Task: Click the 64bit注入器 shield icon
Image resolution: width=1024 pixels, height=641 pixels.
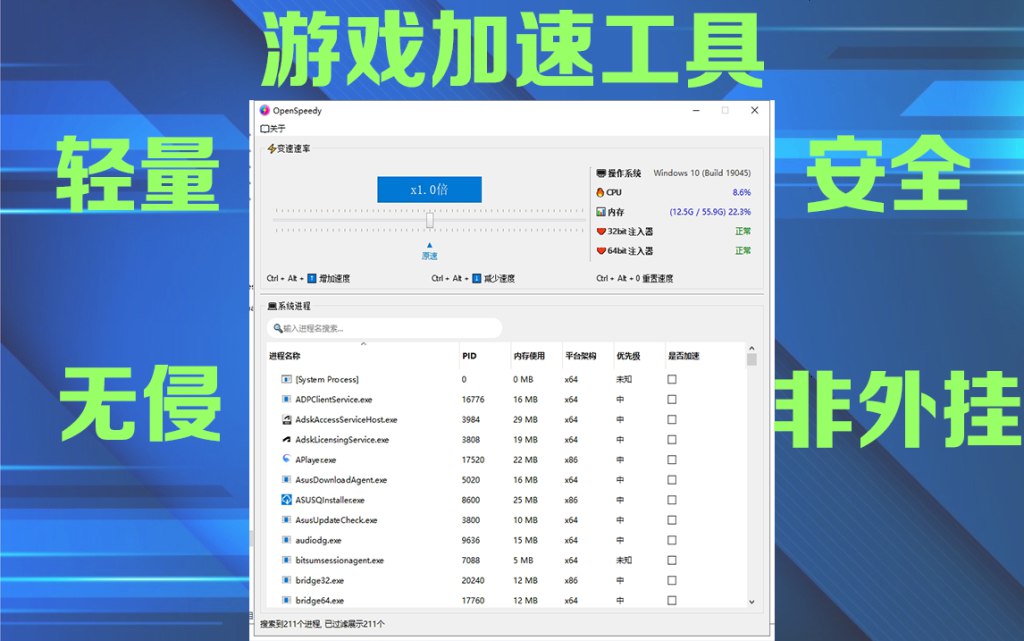Action: pos(600,251)
